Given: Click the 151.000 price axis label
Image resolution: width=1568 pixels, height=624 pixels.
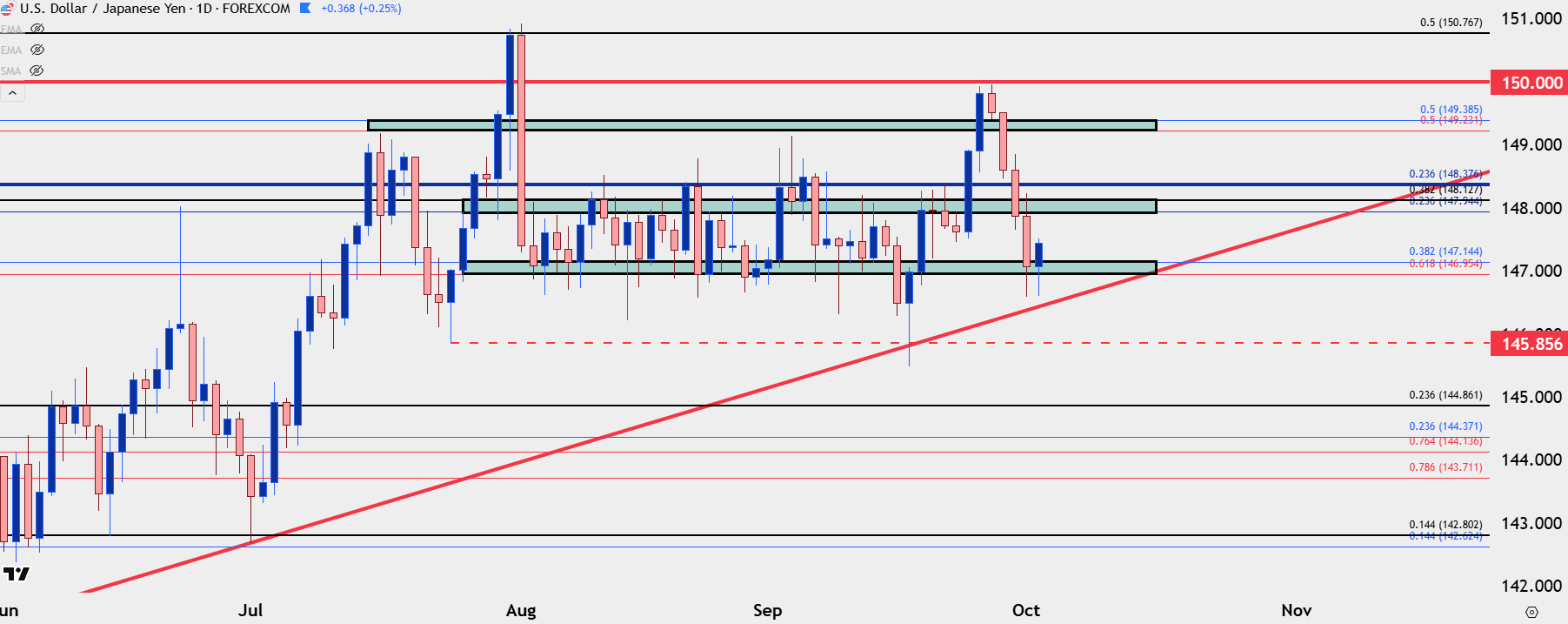Looking at the screenshot, I should click(1531, 18).
